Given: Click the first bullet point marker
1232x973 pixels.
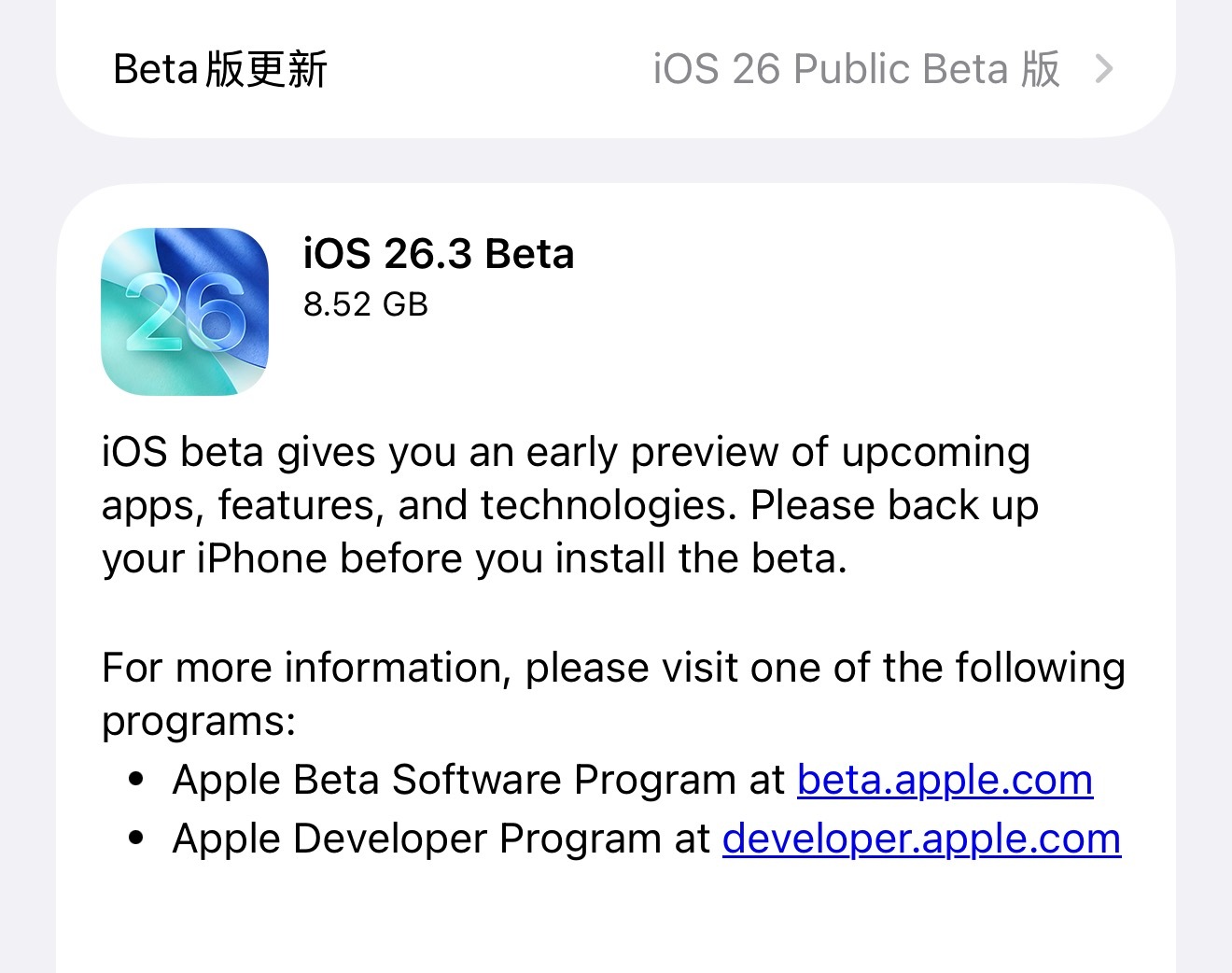Looking at the screenshot, I should (137, 779).
